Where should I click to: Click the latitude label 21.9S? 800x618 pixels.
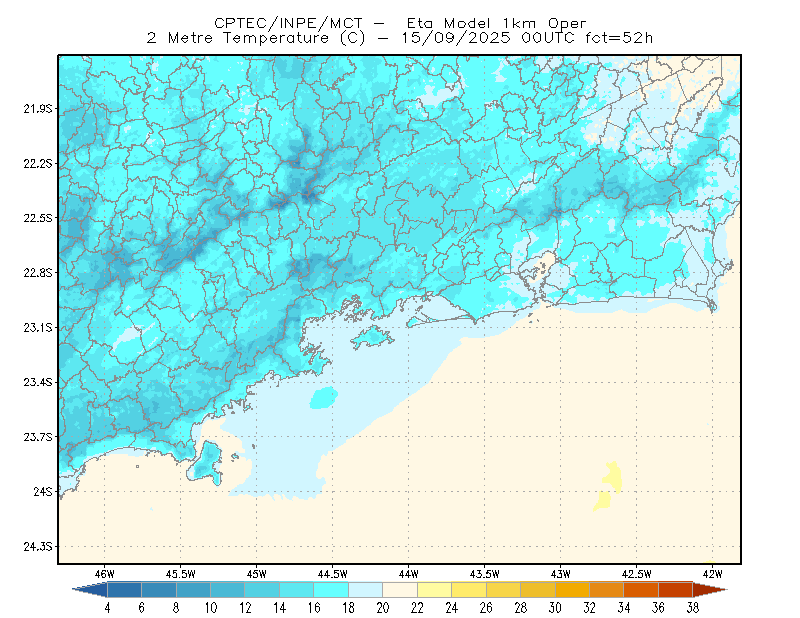coord(38,109)
